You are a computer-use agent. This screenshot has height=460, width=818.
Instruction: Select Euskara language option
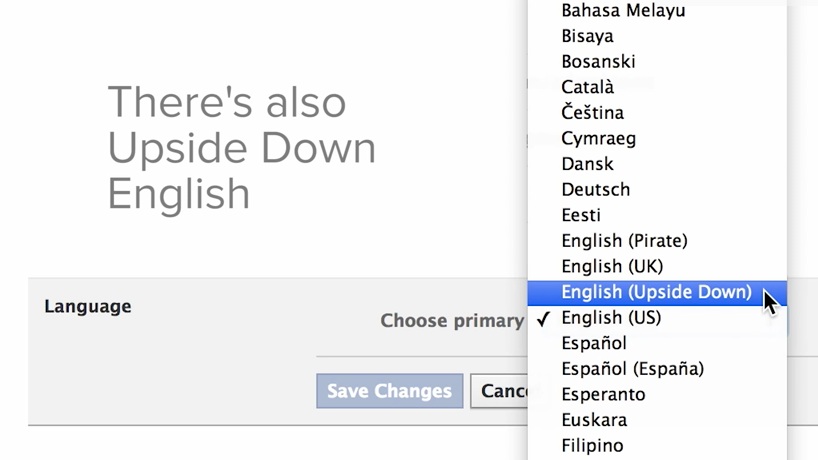pyautogui.click(x=593, y=420)
